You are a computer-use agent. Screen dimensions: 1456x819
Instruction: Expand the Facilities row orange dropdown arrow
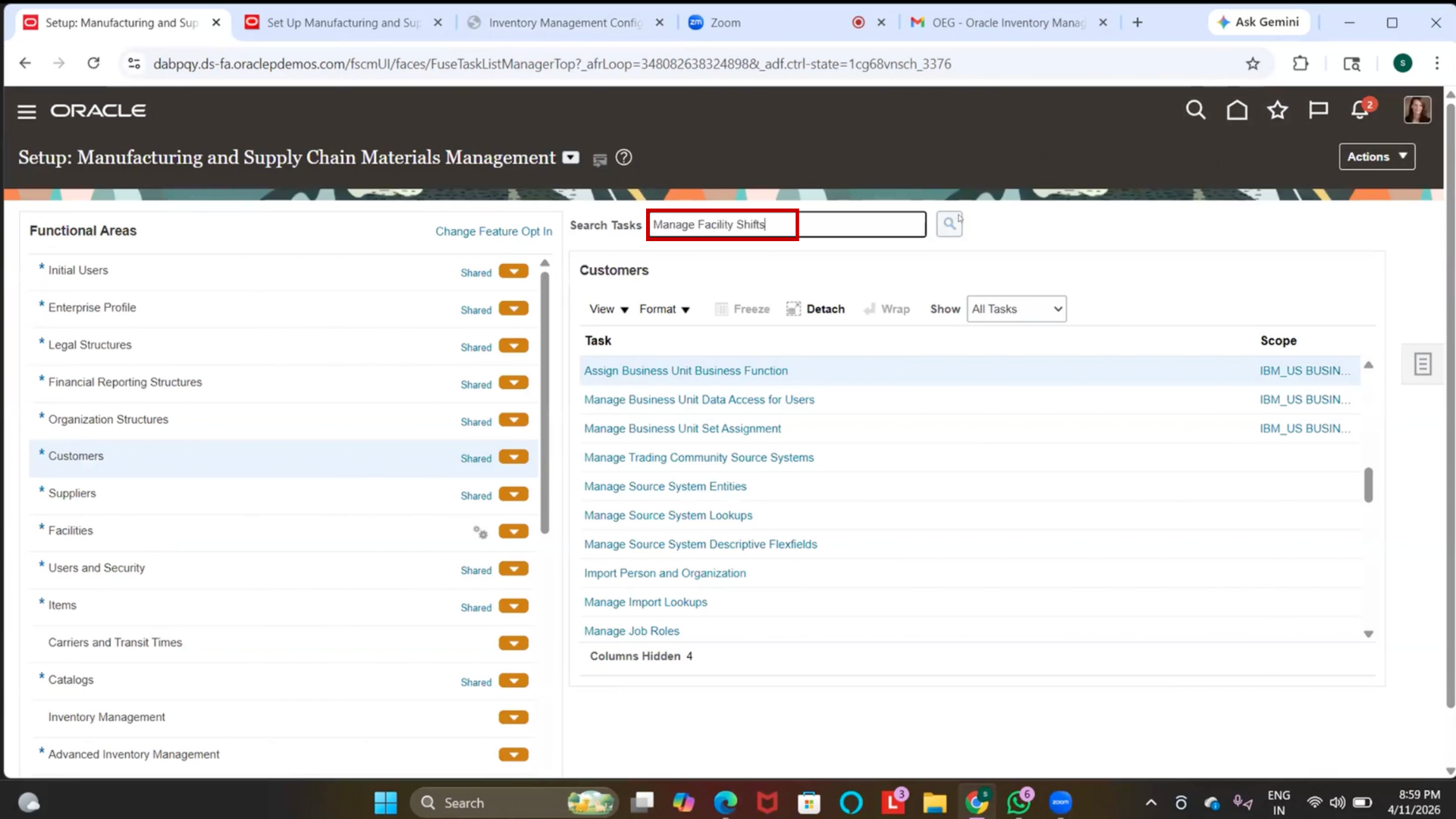(513, 532)
